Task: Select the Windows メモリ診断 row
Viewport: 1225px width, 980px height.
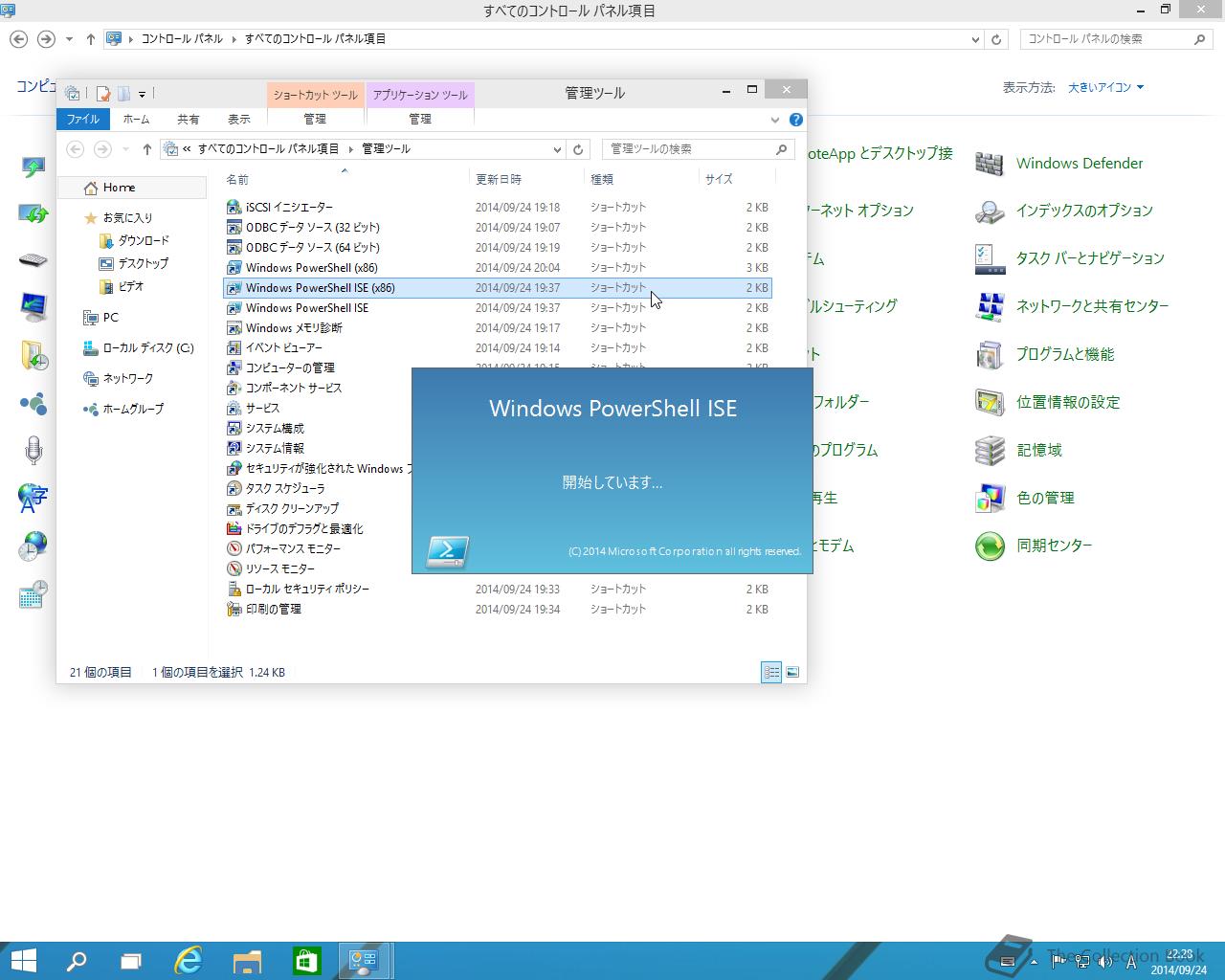Action: coord(498,327)
